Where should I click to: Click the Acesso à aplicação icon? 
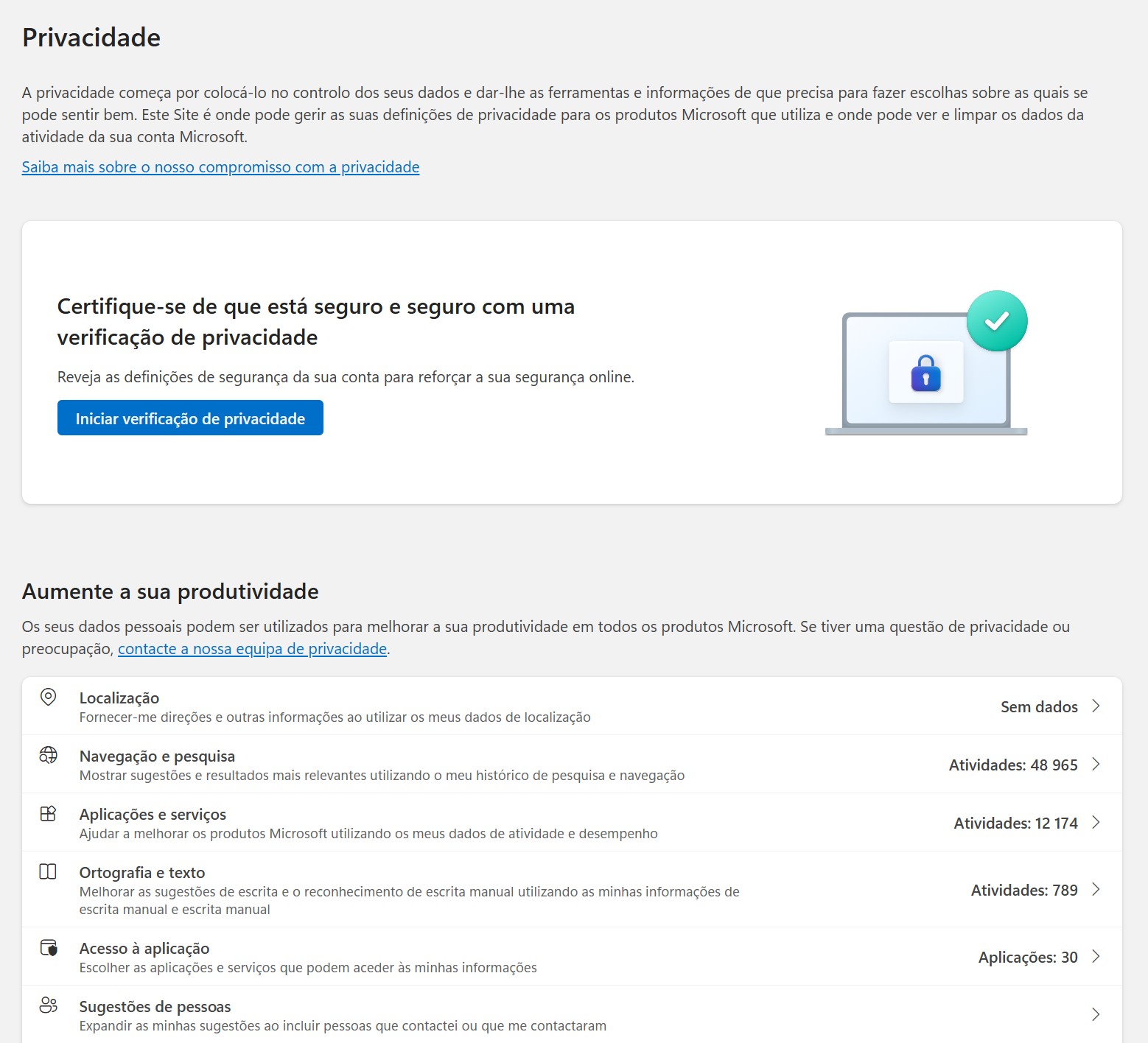click(49, 947)
